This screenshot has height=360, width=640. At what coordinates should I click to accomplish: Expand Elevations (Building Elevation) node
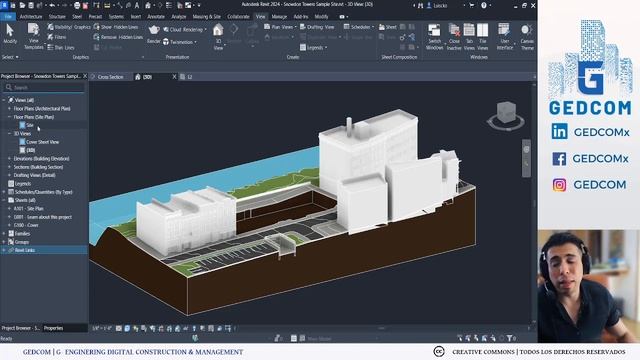coord(9,159)
